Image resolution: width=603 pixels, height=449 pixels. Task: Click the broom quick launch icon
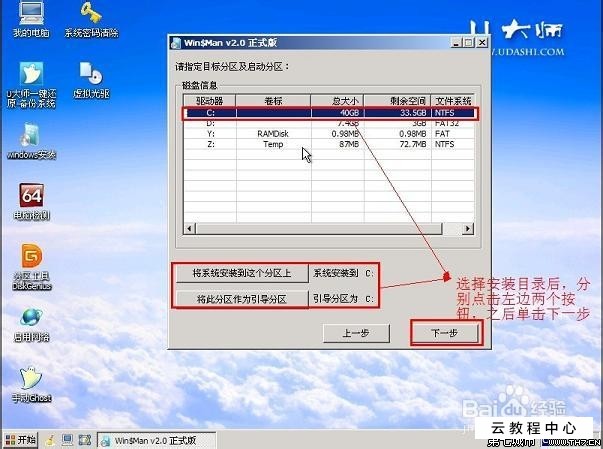point(50,440)
